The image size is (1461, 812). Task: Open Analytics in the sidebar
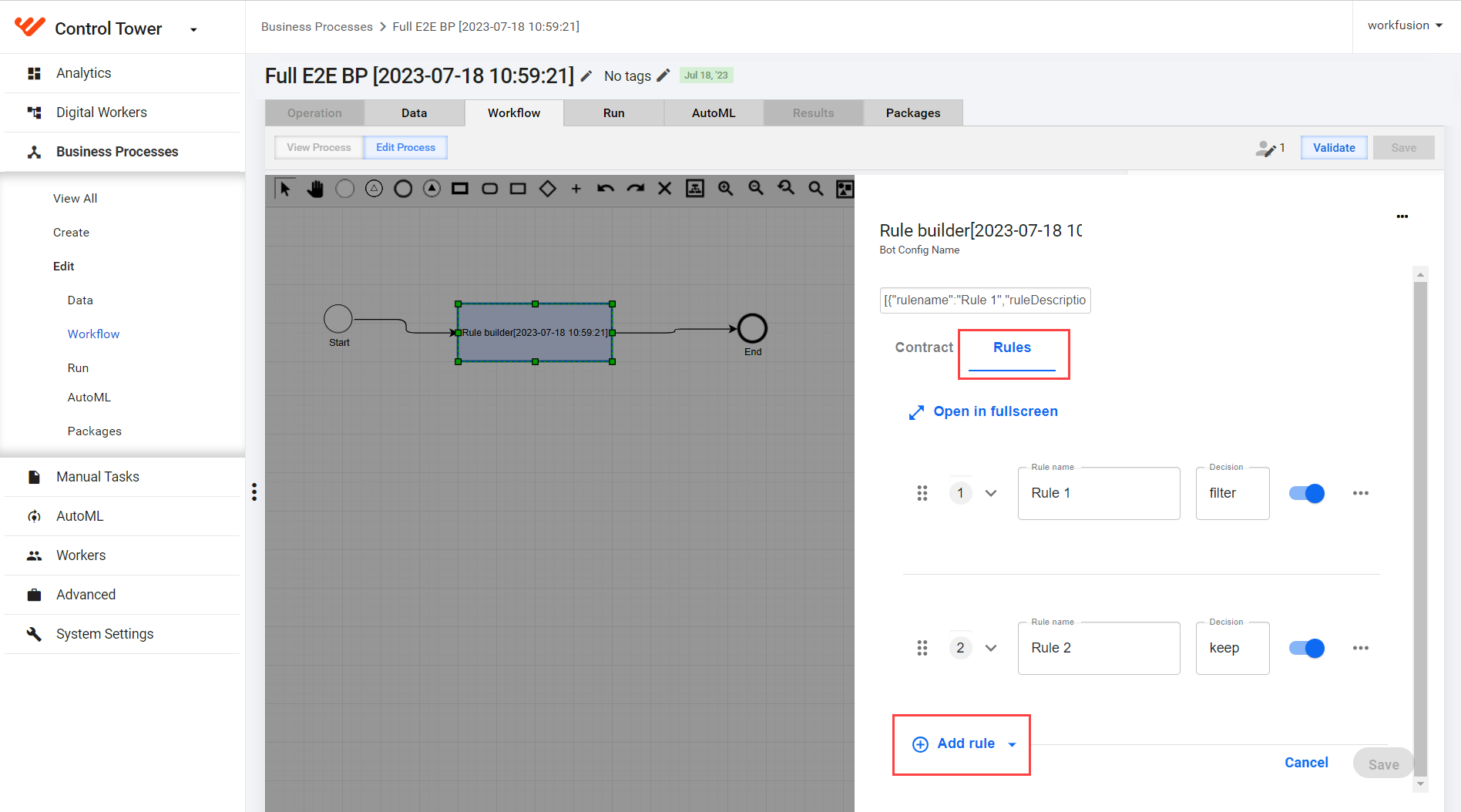(x=83, y=73)
